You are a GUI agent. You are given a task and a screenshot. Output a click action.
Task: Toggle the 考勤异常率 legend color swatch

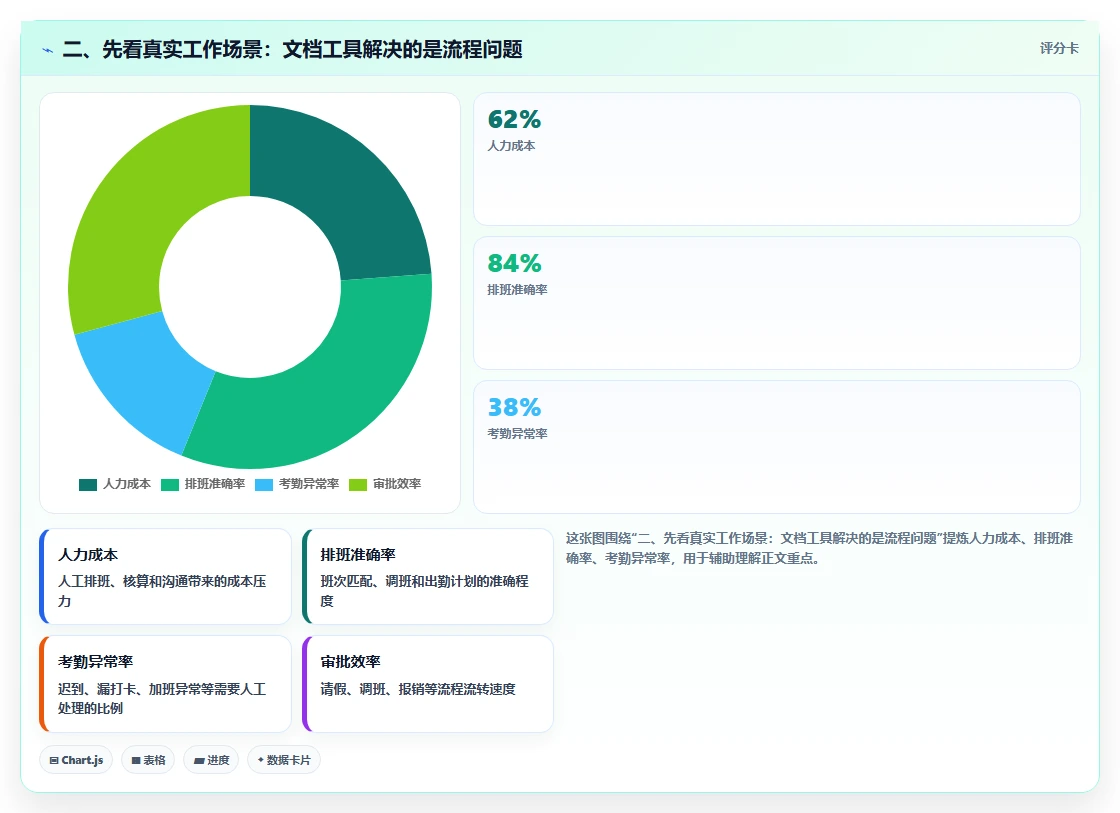point(264,484)
